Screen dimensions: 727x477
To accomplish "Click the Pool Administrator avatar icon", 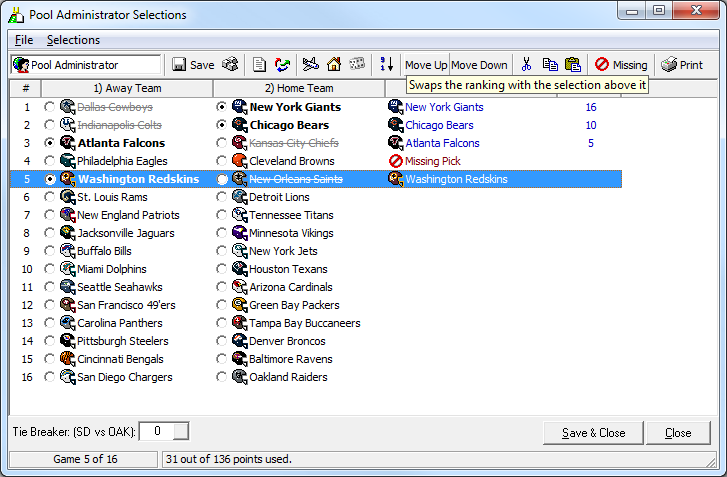I will (21, 65).
